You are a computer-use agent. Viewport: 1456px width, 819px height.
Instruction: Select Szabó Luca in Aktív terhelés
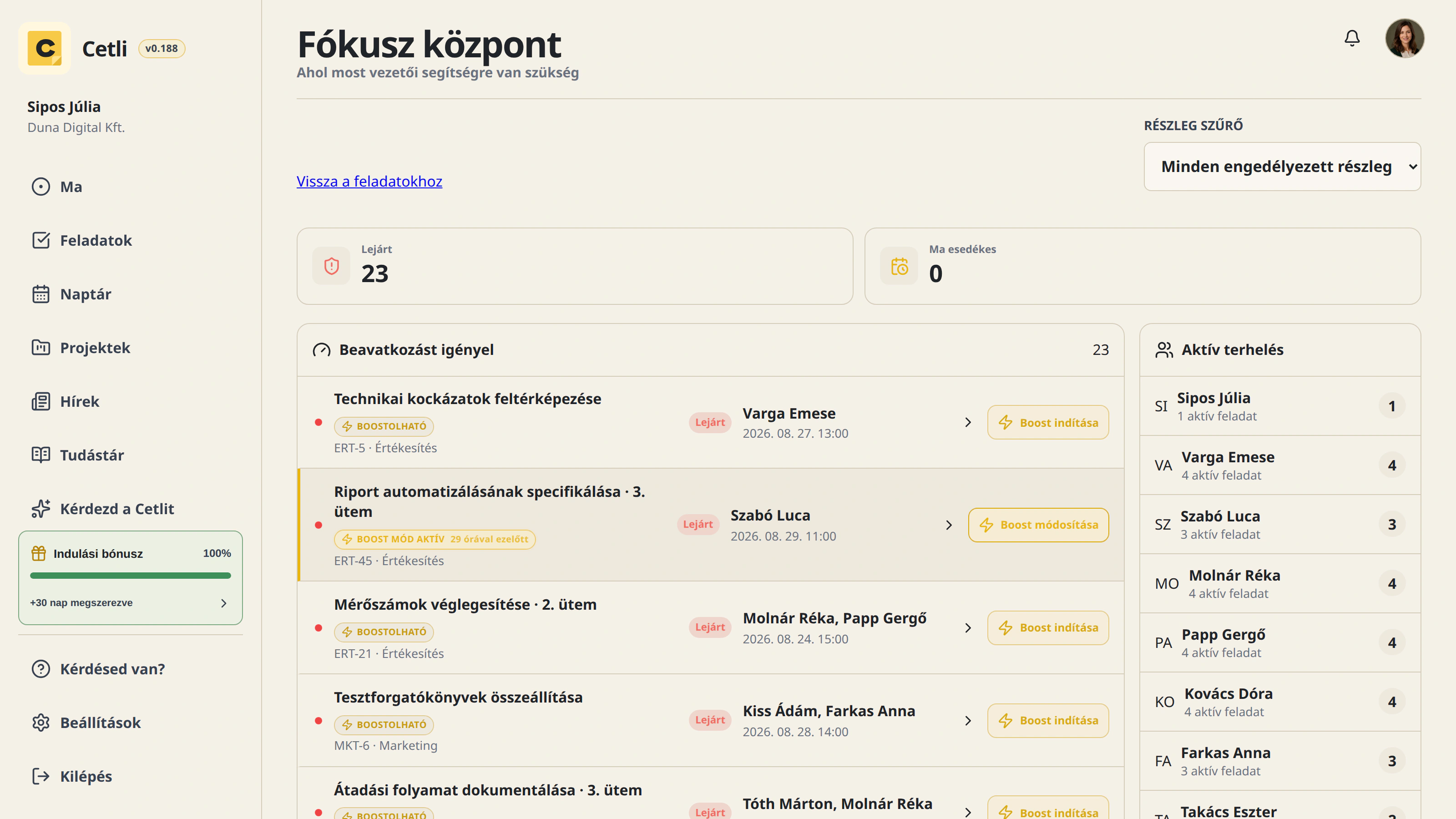1280,525
